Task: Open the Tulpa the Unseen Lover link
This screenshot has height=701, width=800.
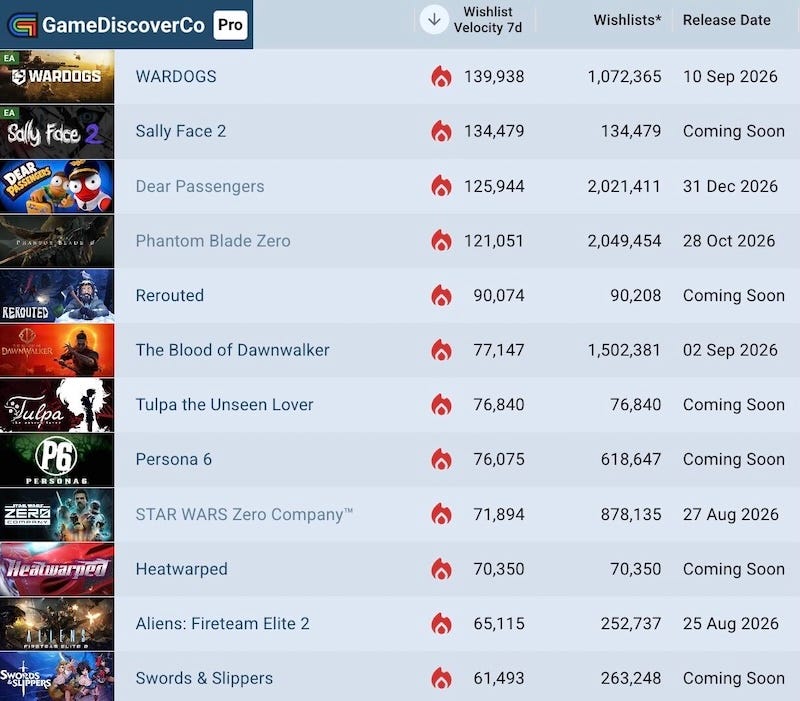Action: point(224,405)
